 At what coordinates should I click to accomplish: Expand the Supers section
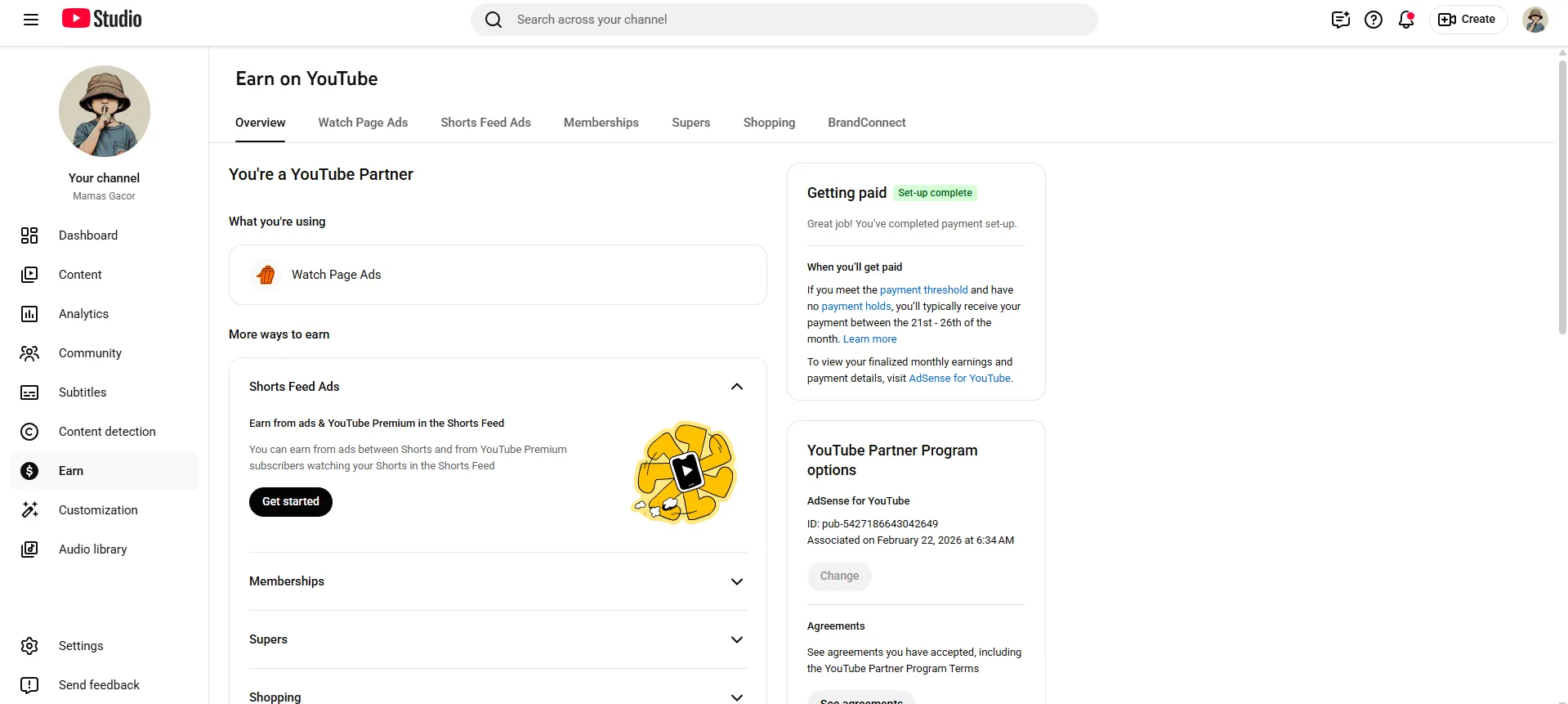point(737,639)
